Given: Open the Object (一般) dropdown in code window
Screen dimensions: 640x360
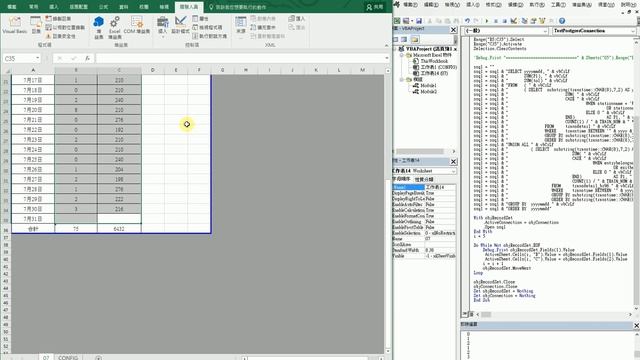Looking at the screenshot, I should pyautogui.click(x=545, y=31).
